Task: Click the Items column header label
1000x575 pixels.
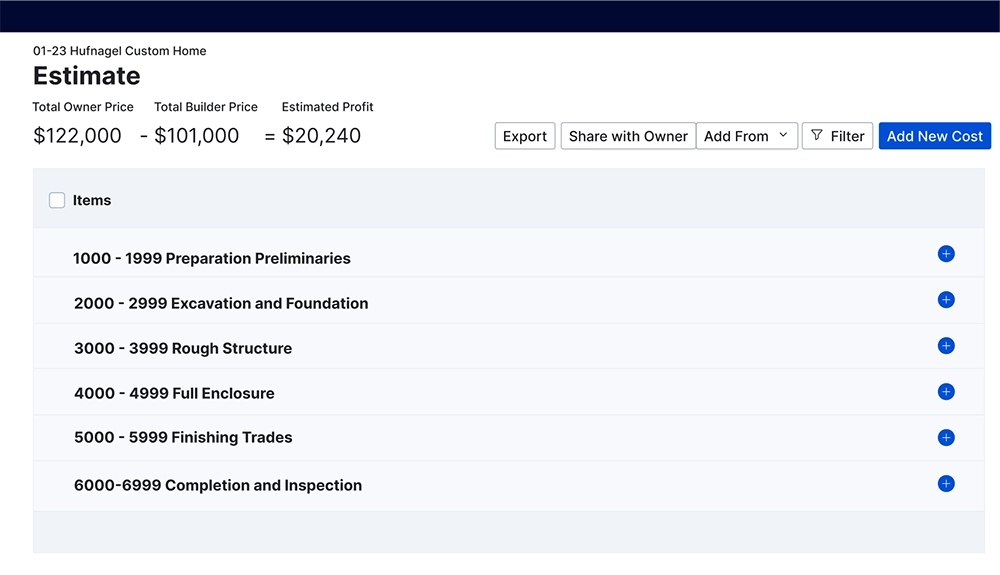Action: click(x=92, y=200)
